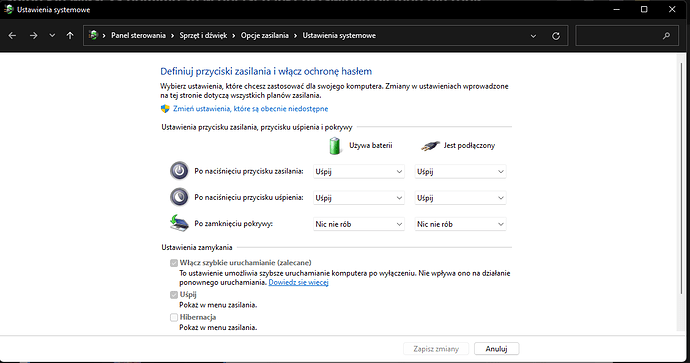Viewport: 690px width, 363px height.
Task: Minimize the Ustawienia systemowe window
Action: click(x=617, y=9)
